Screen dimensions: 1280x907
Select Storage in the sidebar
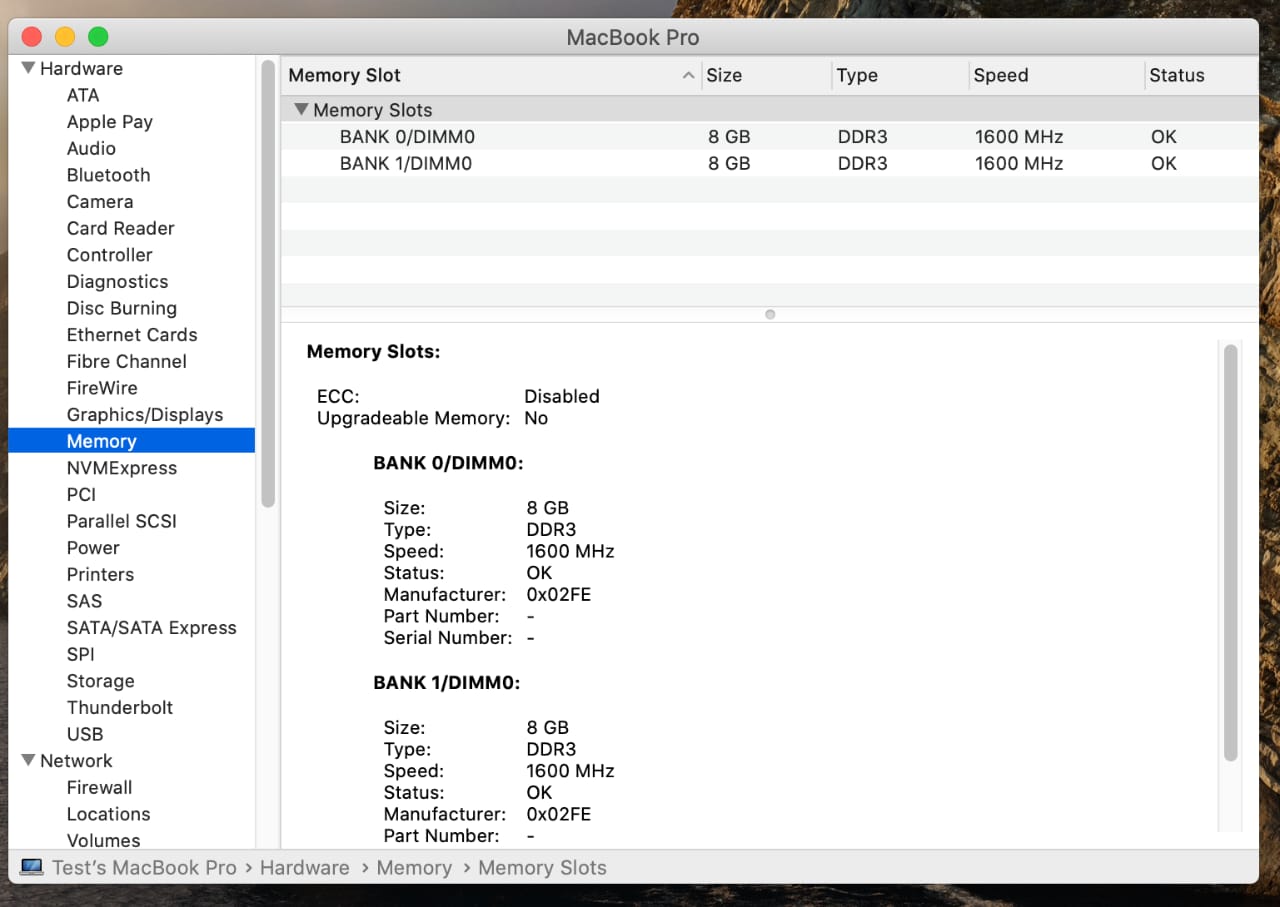click(x=100, y=681)
